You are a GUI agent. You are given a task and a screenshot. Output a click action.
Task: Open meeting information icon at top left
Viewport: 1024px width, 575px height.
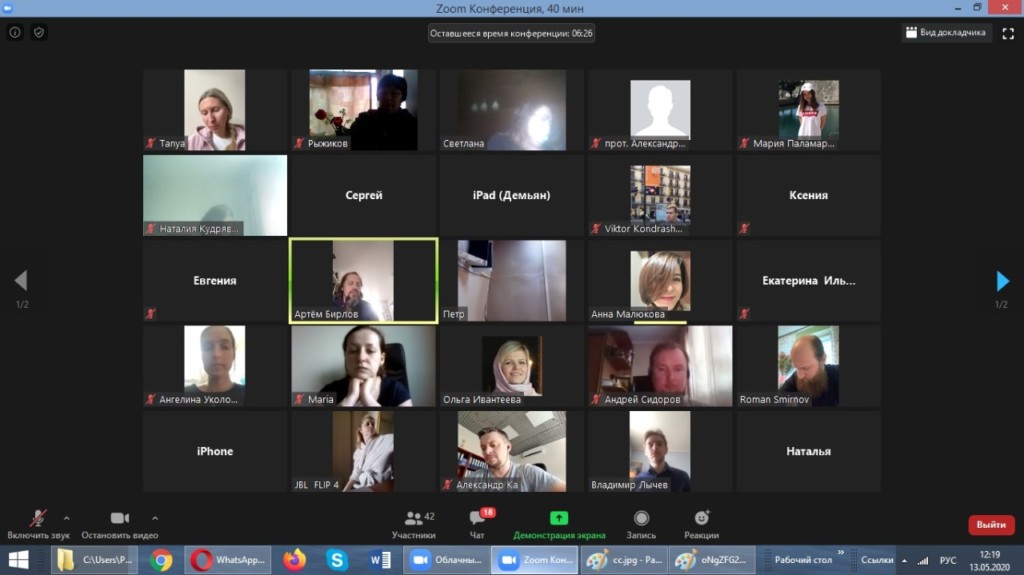(15, 32)
